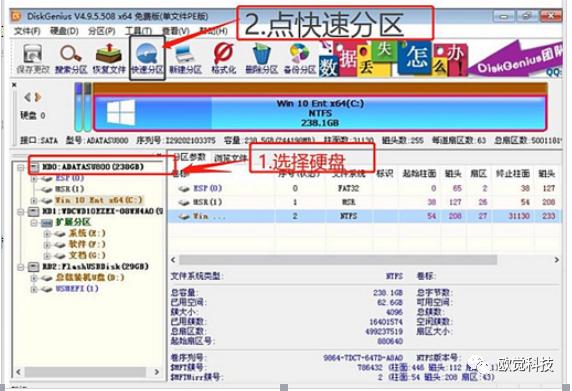Click the 格式化 format toolbar icon
Viewport: 572px width, 391px height.
coord(223,58)
